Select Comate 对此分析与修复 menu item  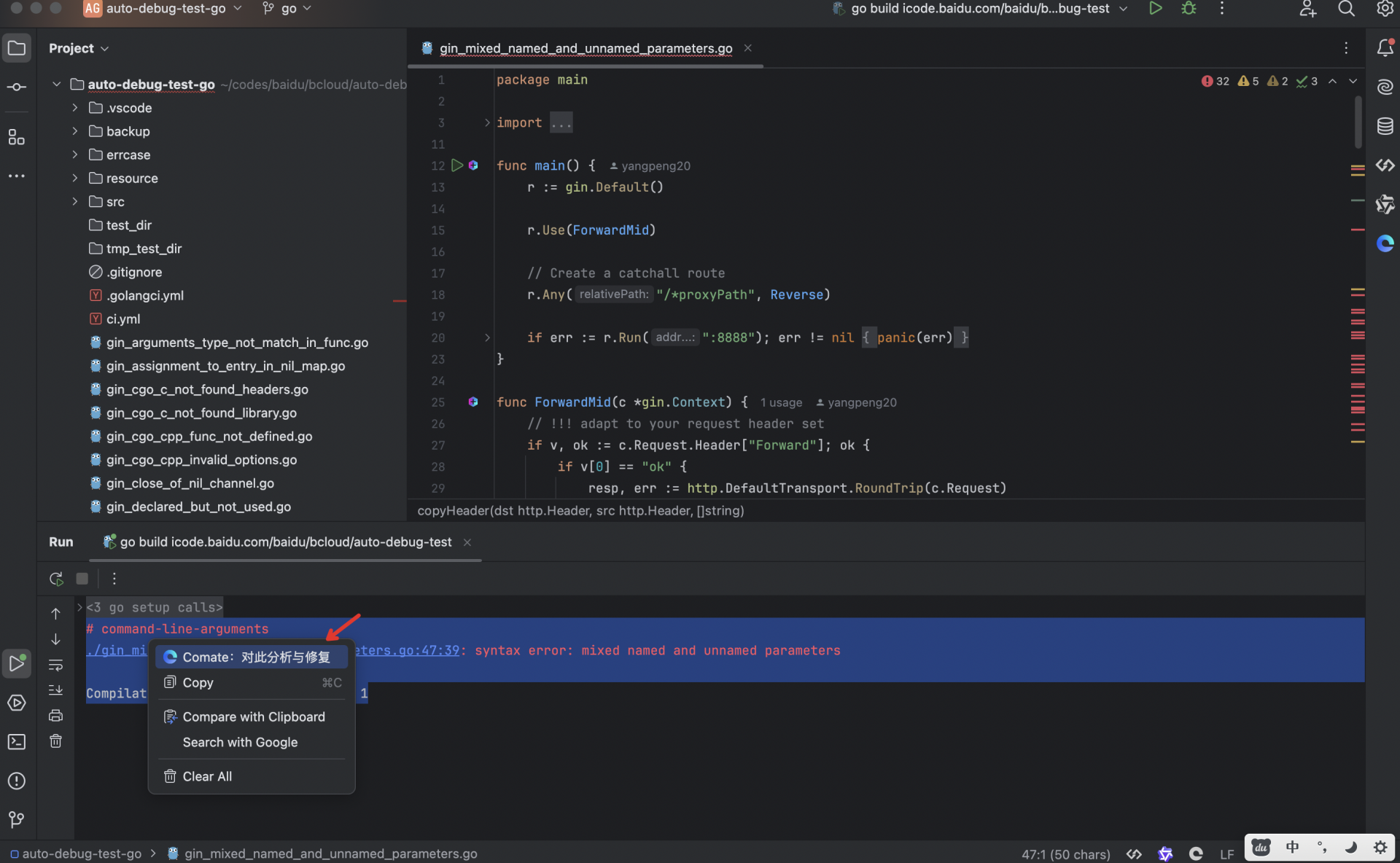(x=251, y=657)
